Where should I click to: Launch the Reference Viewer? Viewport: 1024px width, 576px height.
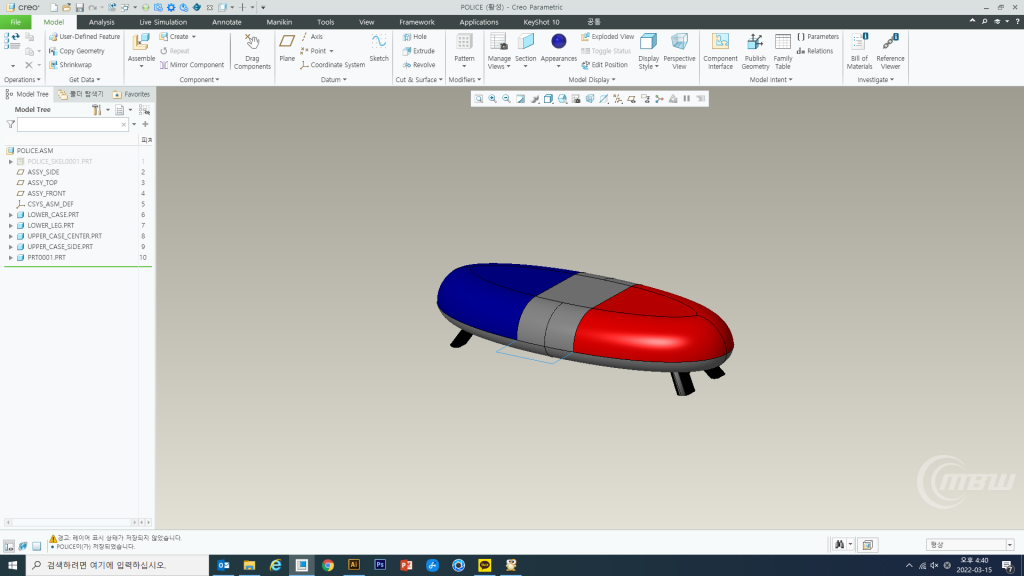(890, 51)
